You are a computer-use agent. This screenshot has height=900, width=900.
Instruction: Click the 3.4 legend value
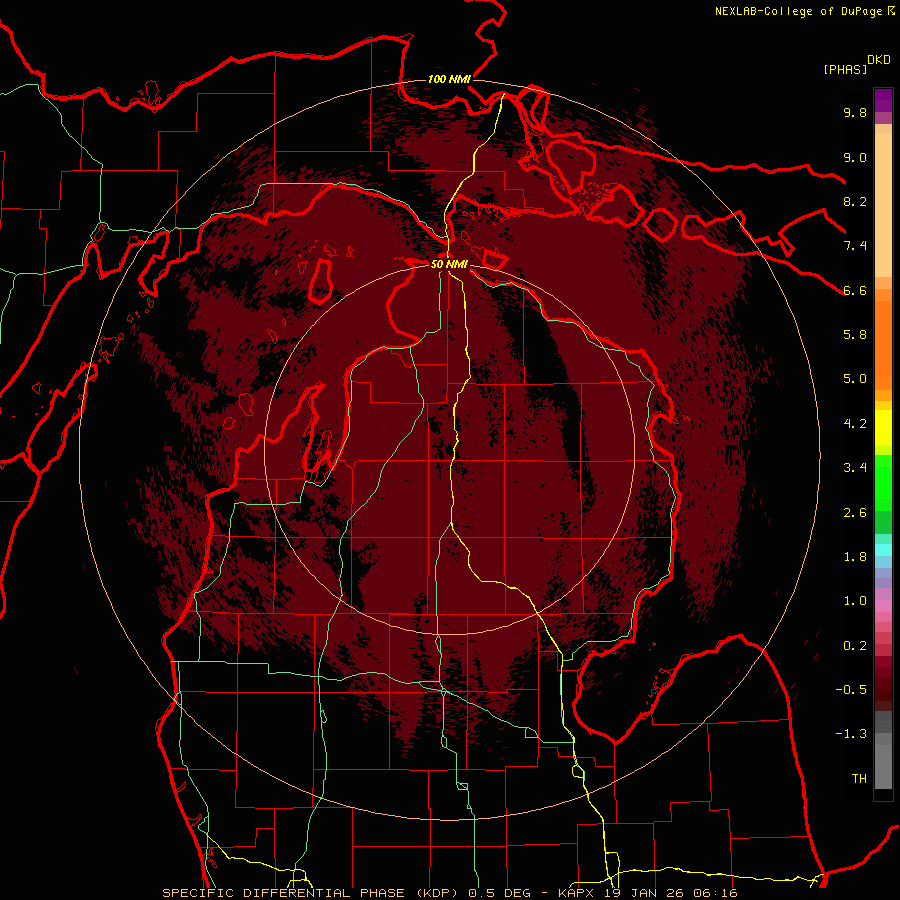point(855,468)
